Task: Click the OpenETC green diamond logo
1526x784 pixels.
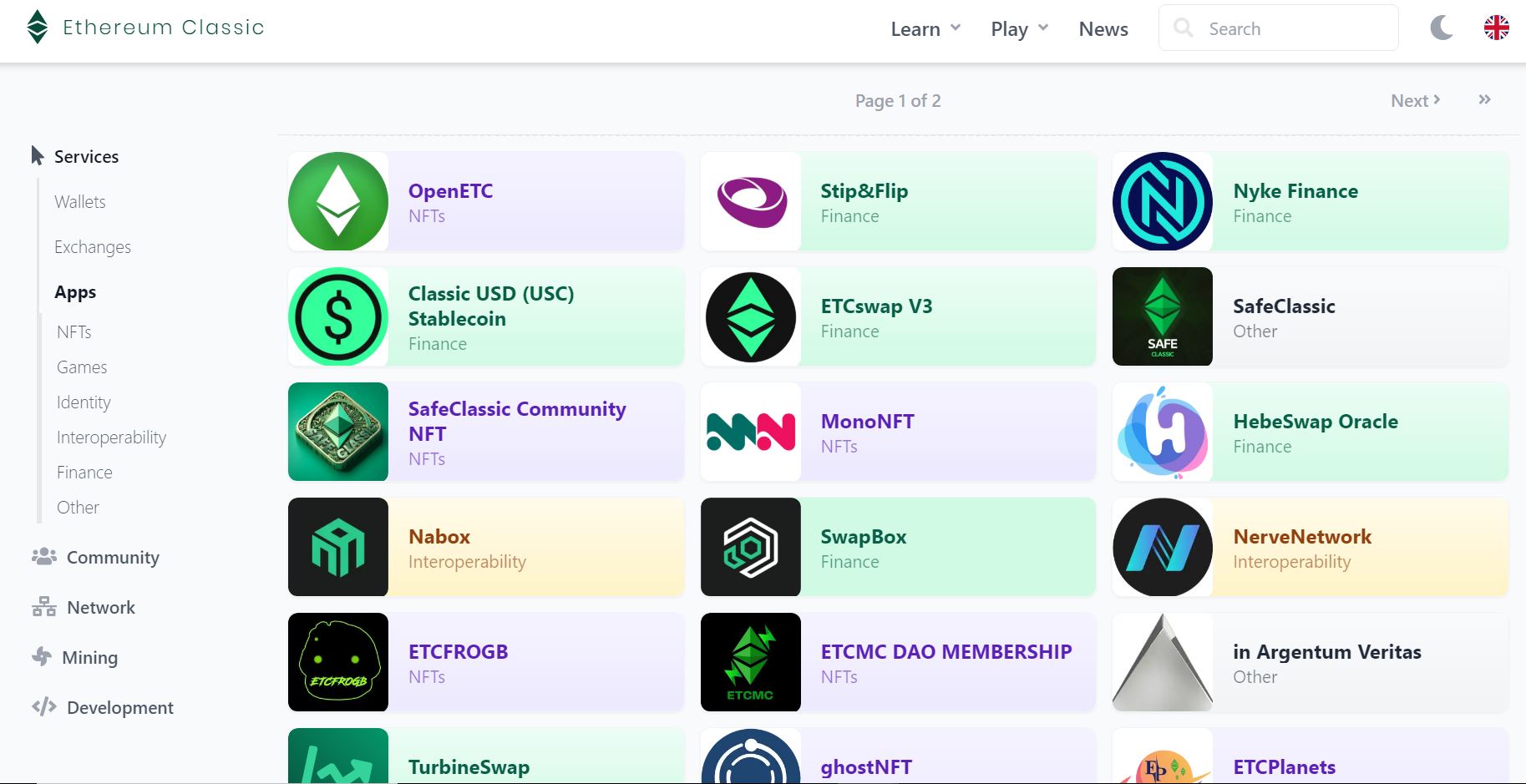Action: 338,201
